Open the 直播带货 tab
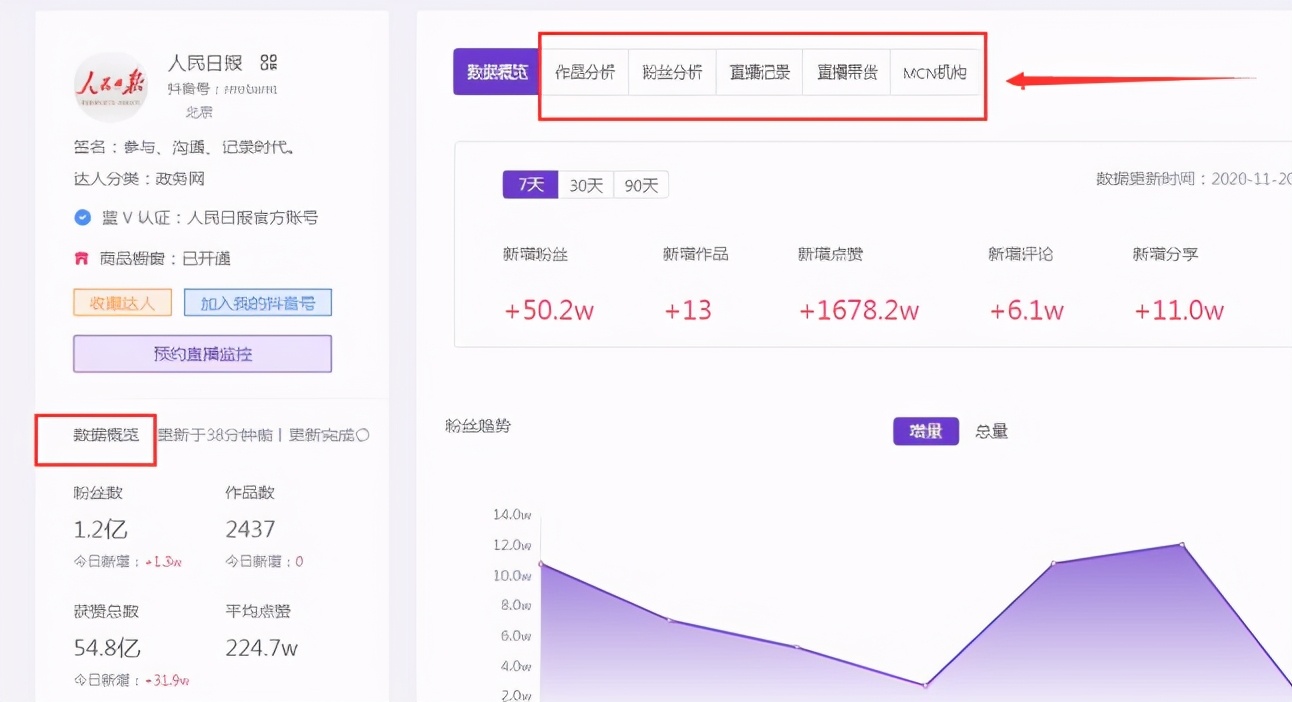 846,73
